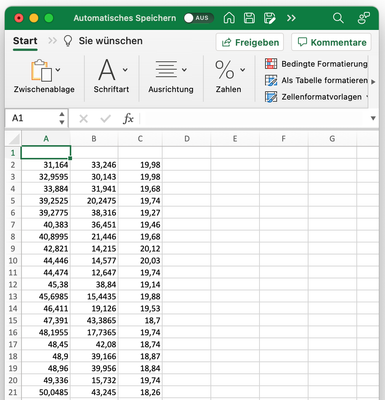The width and height of the screenshot is (385, 400).
Task: Click cell containing 42,08
Action: (94, 345)
